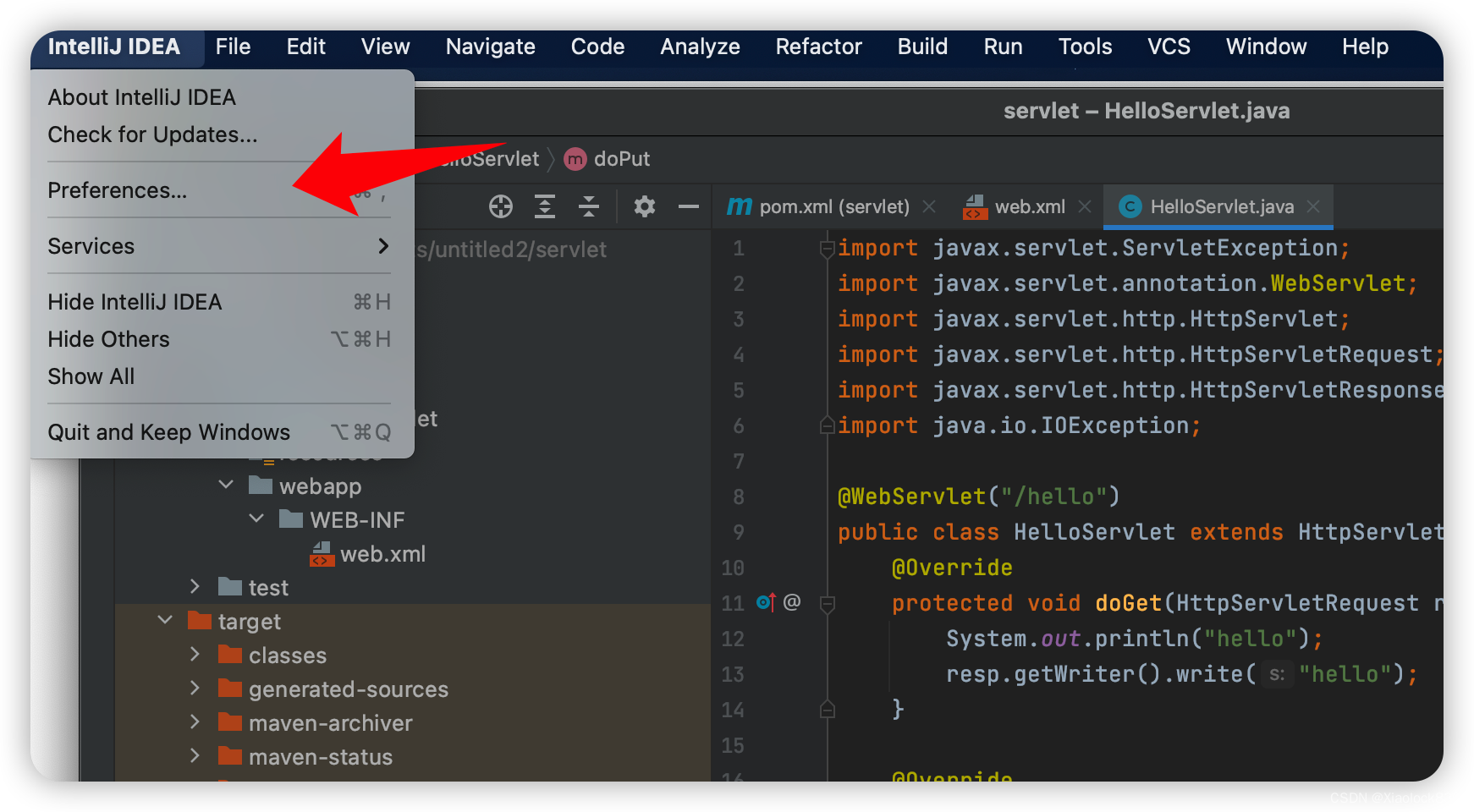The width and height of the screenshot is (1474, 812).
Task: Expand the maven-status folder
Action: pyautogui.click(x=195, y=755)
